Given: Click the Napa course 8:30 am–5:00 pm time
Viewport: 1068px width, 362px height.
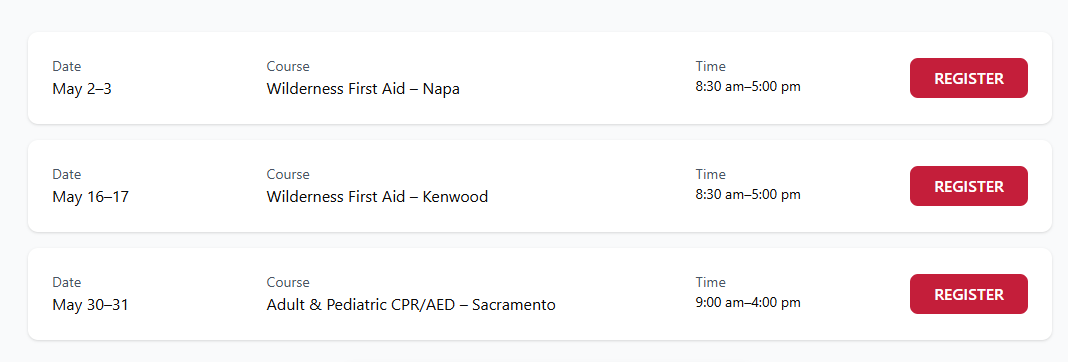Looking at the screenshot, I should [x=748, y=87].
